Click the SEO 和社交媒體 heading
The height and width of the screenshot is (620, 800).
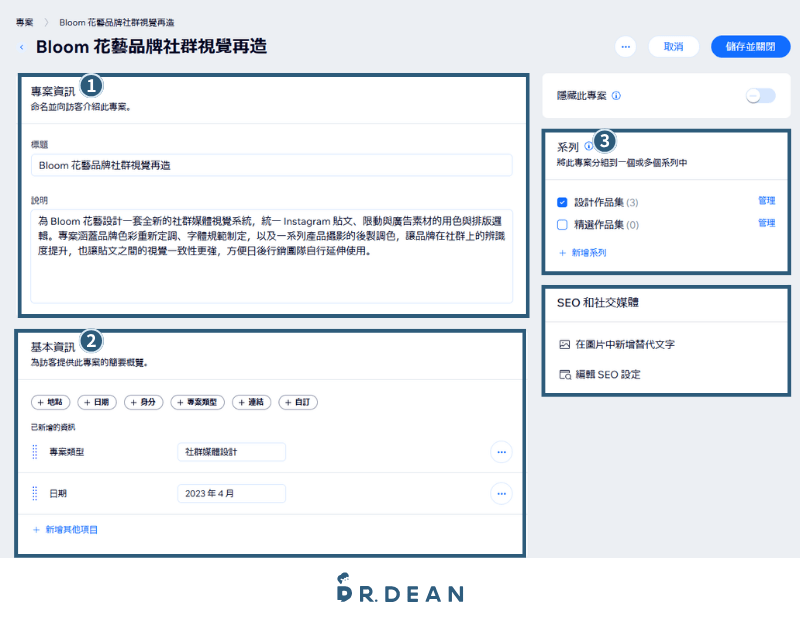[598, 303]
